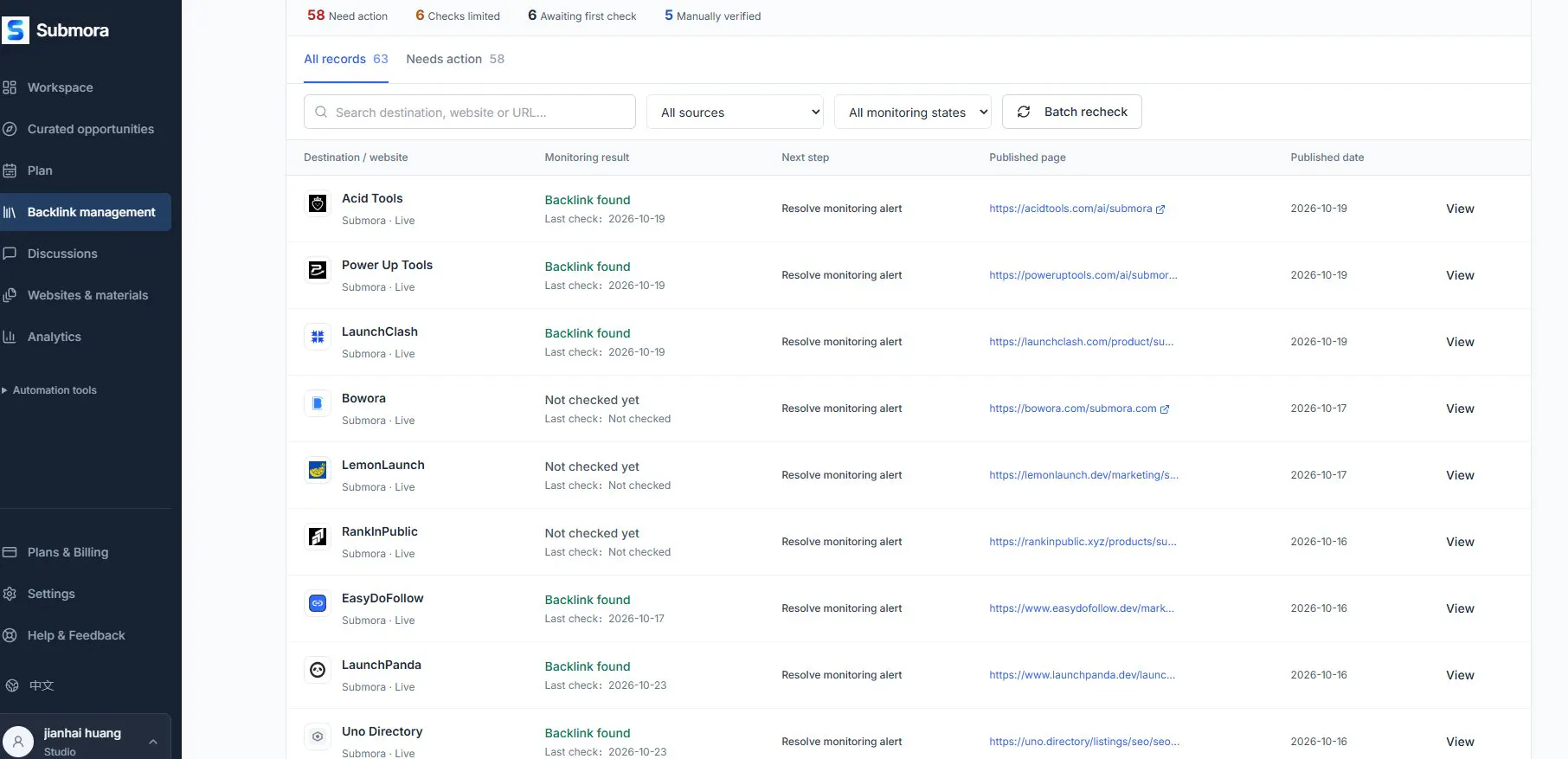Click the Discussions chat icon
Screen dimensions: 1568x759
pyautogui.click(x=10, y=254)
